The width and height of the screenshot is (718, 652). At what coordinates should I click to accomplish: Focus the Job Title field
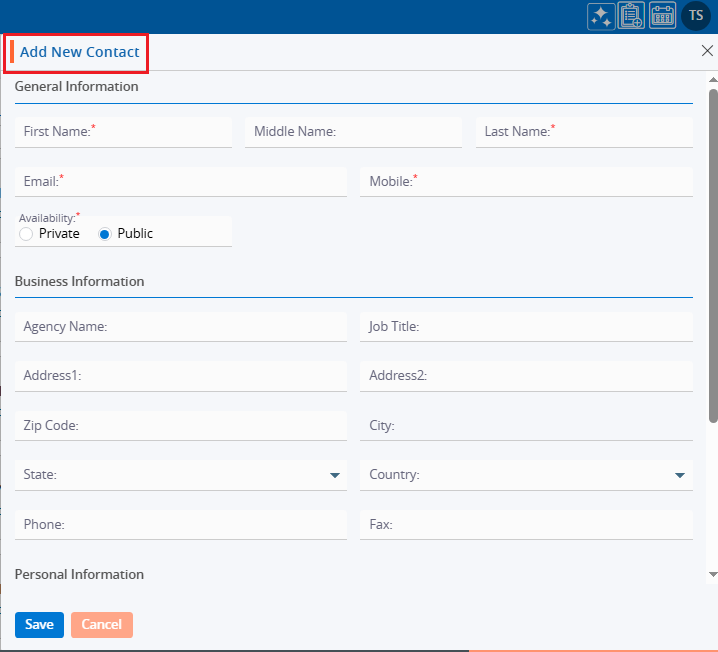(x=526, y=327)
